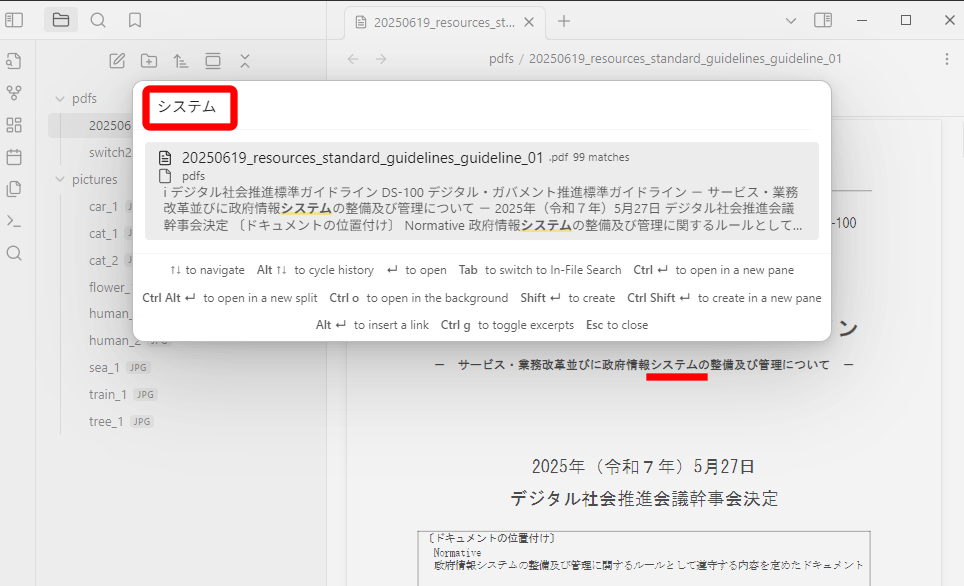Open the 202506 file in pdfs folder

click(x=110, y=125)
